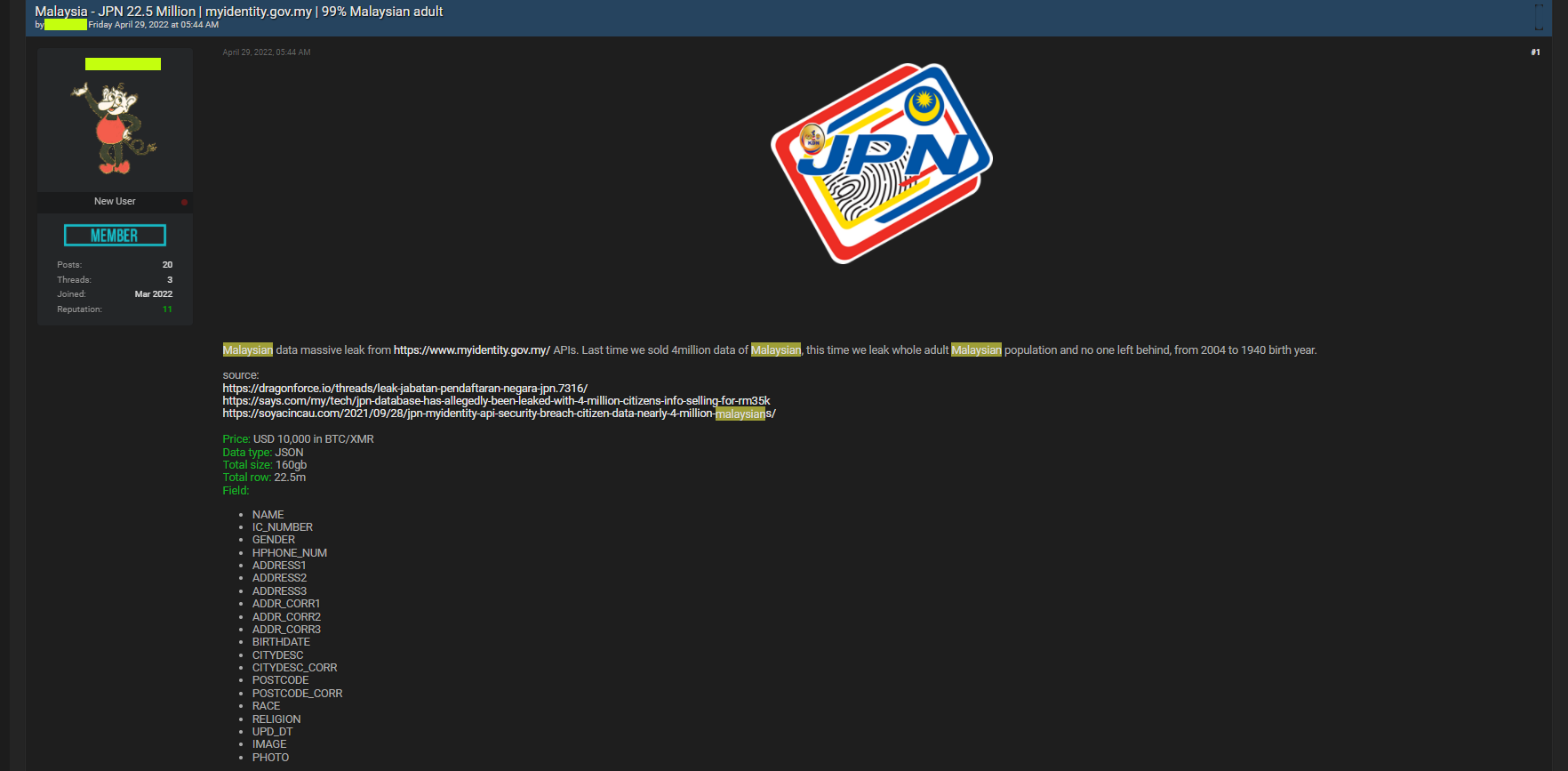Click the Data type: JSON line
1568x771 pixels.
coord(263,453)
